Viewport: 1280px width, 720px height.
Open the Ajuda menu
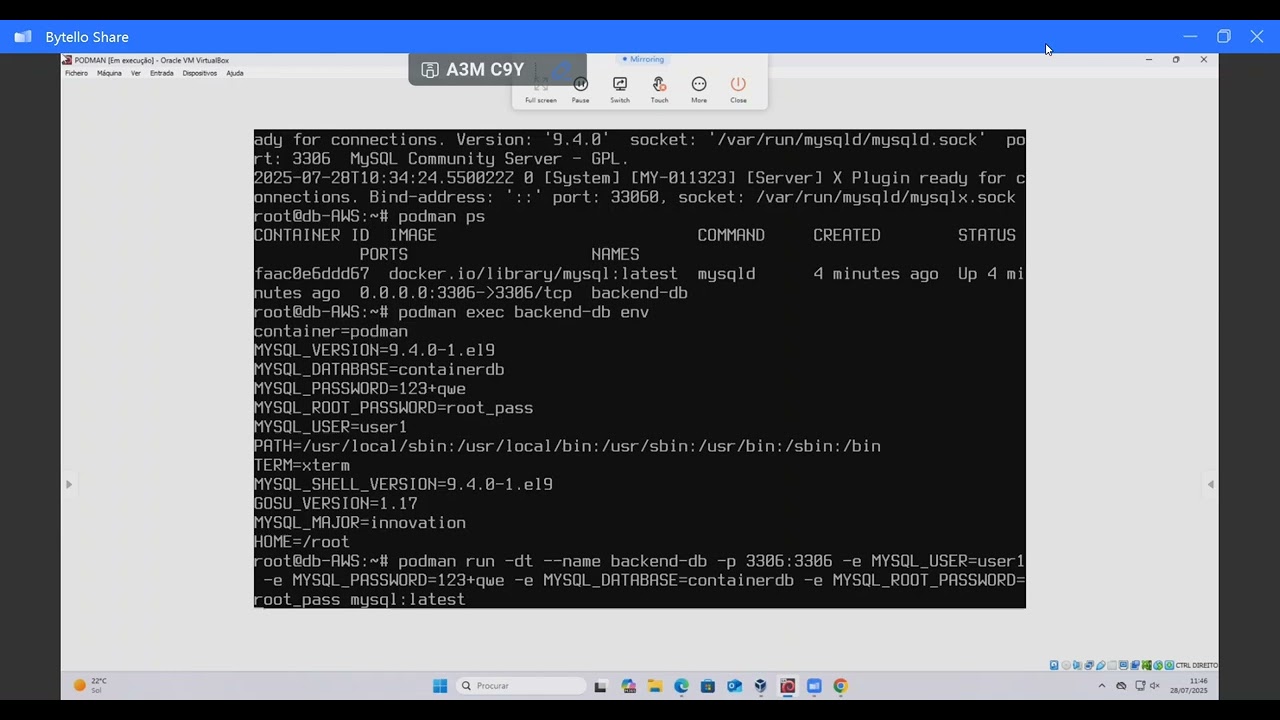tap(235, 73)
